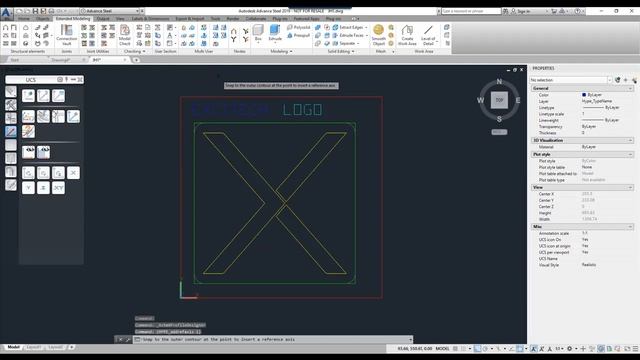This screenshot has width=640, height=360.
Task: Expand the Modeling panel dropdown
Action: click(x=281, y=51)
